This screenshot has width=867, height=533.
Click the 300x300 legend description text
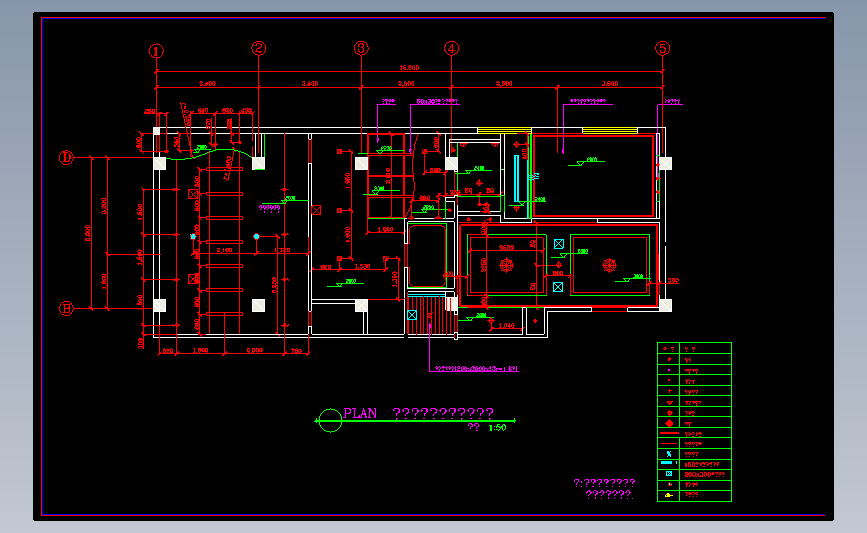pyautogui.click(x=705, y=474)
